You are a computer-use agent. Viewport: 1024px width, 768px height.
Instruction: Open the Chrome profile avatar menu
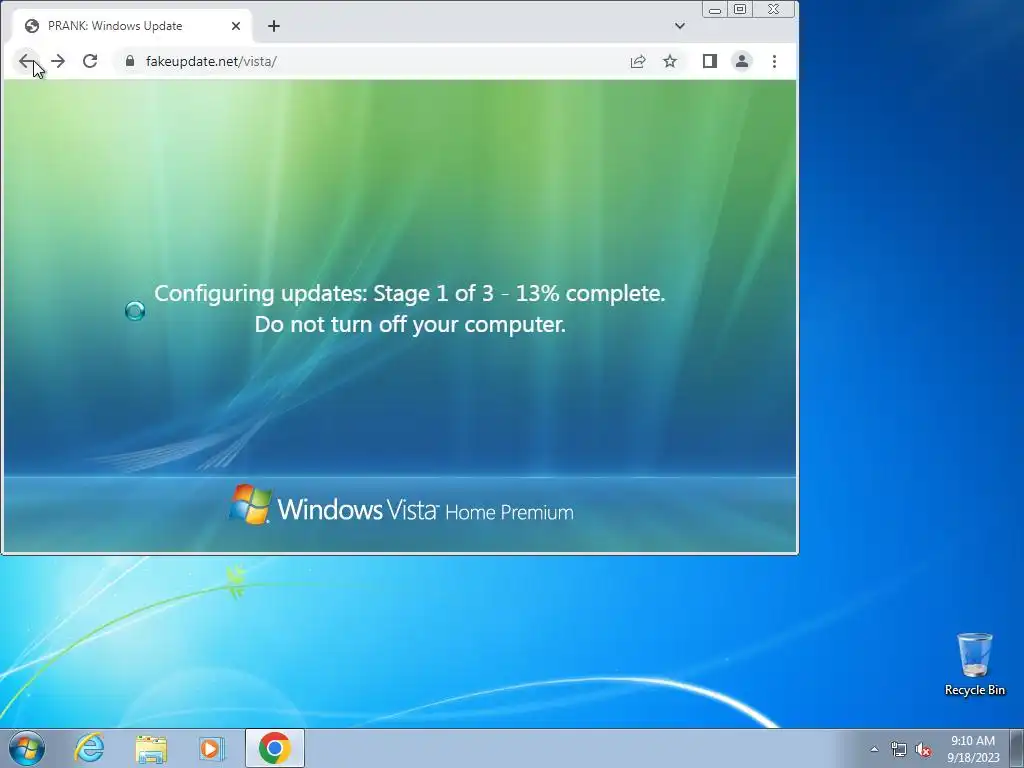(x=742, y=61)
